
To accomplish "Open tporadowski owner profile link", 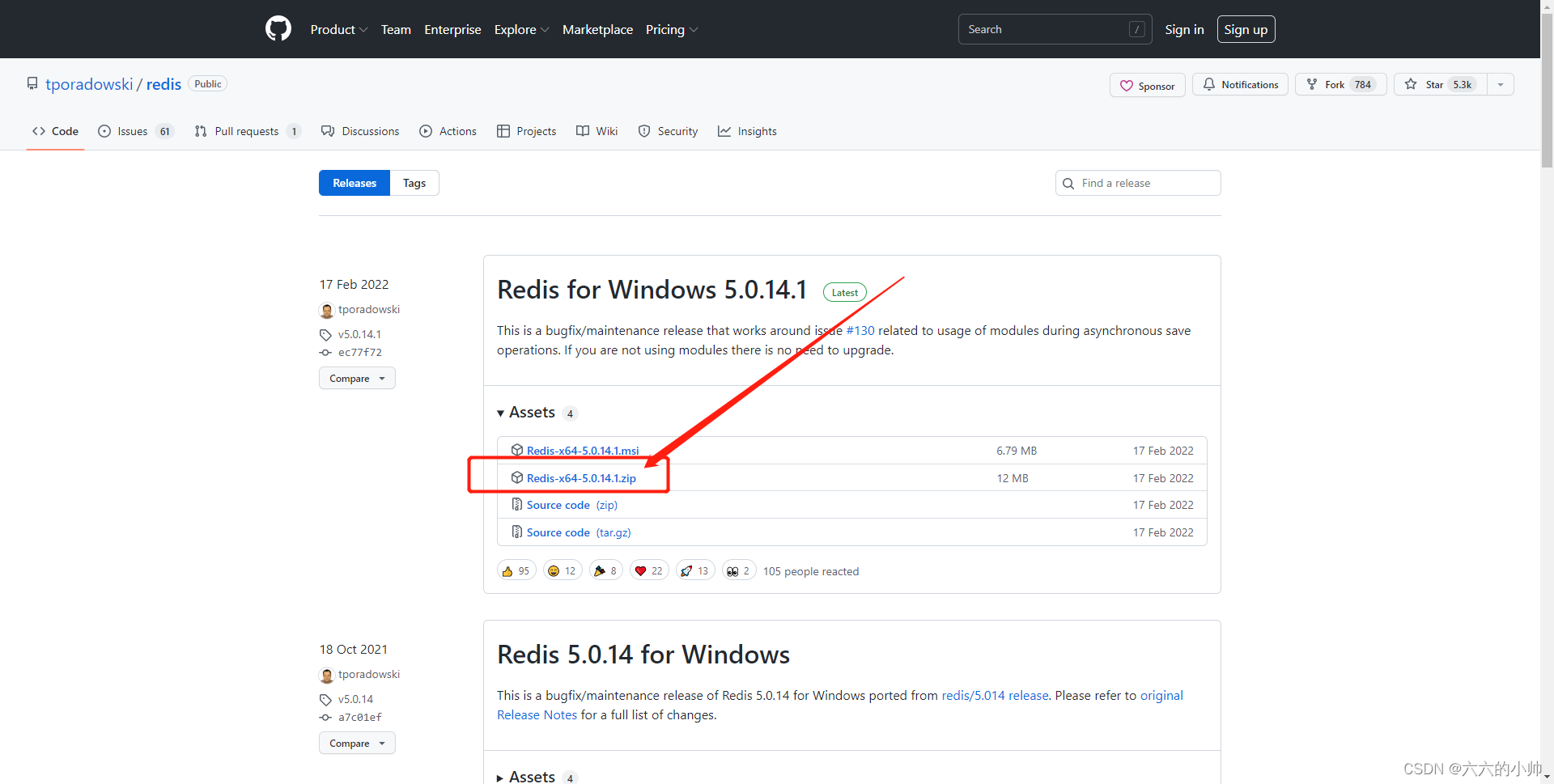I will 89,84.
